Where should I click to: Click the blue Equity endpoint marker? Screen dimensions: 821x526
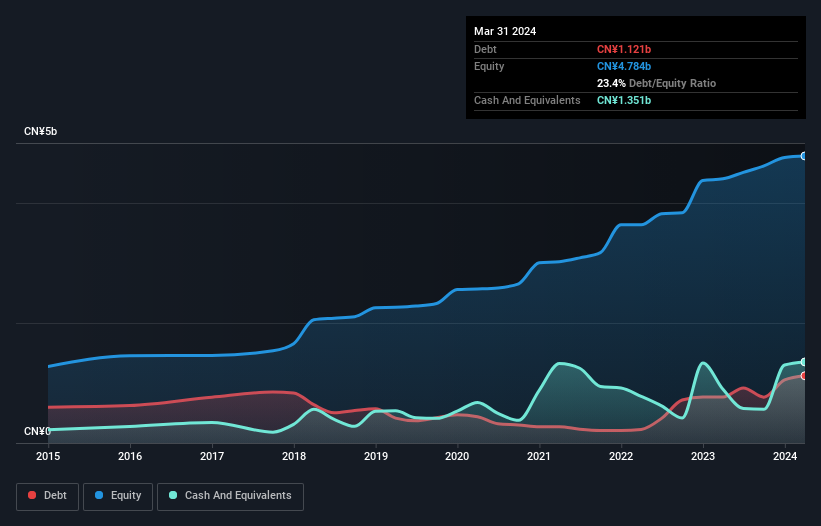click(804, 156)
